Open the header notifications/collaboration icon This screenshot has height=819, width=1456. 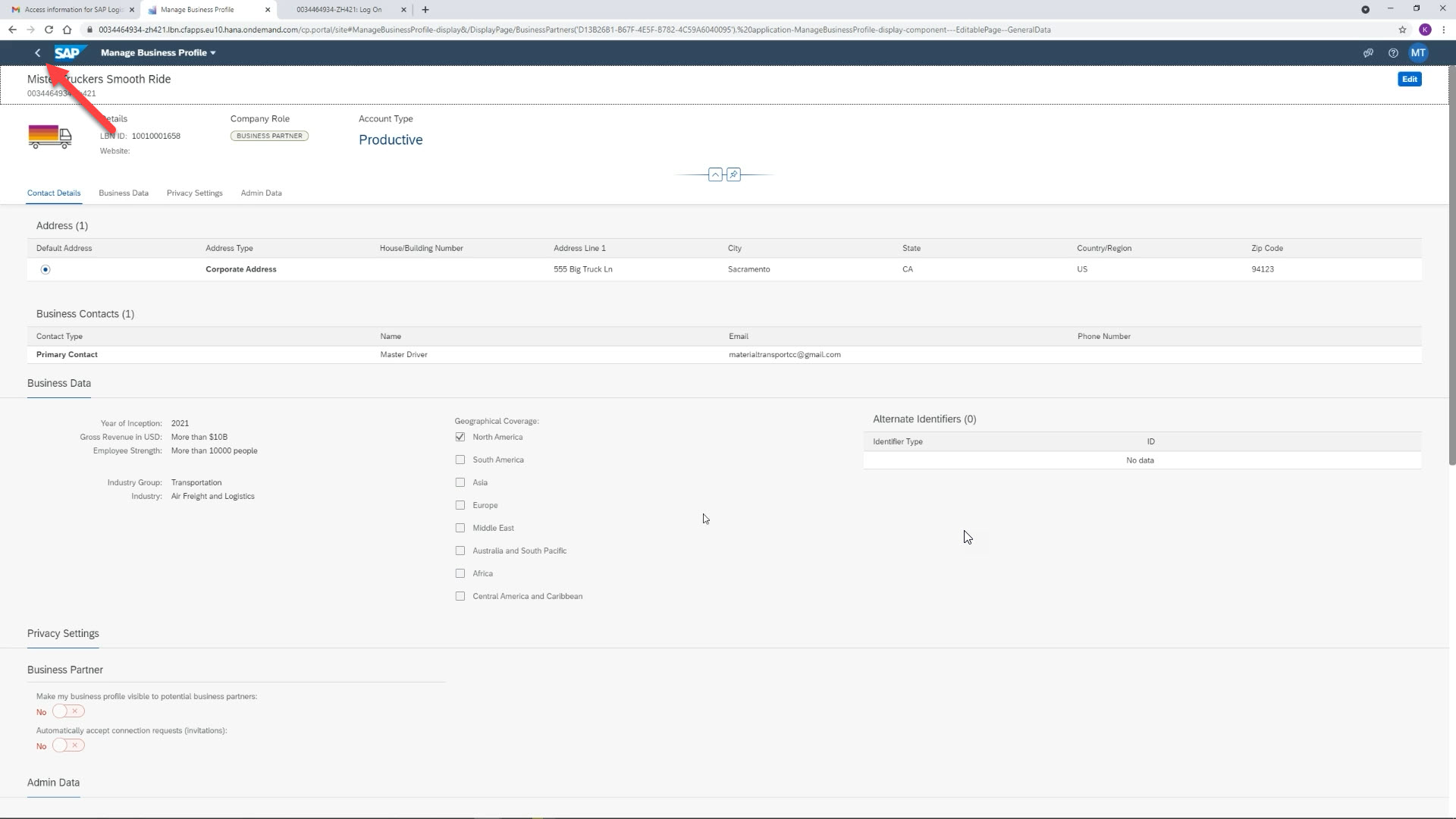(x=1368, y=53)
